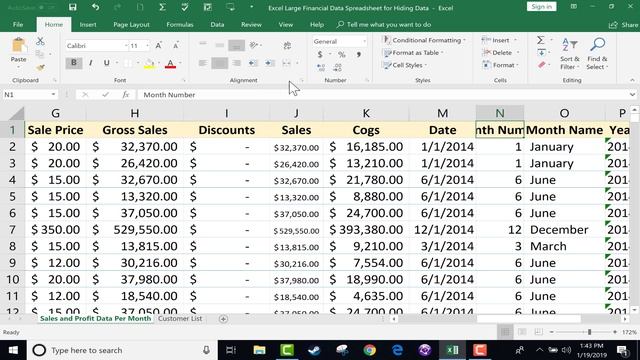This screenshot has height=360, width=640.
Task: Toggle Bold formatting
Action: click(x=73, y=63)
